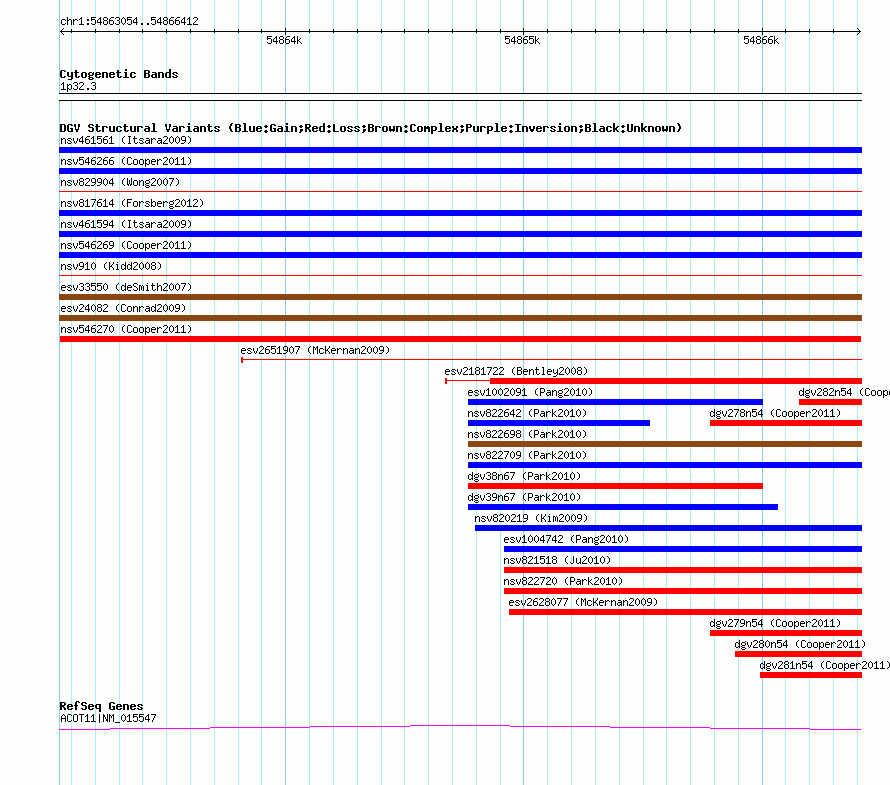The width and height of the screenshot is (890, 785).
Task: Click the red bar under esv2628077
Action: coord(685,612)
